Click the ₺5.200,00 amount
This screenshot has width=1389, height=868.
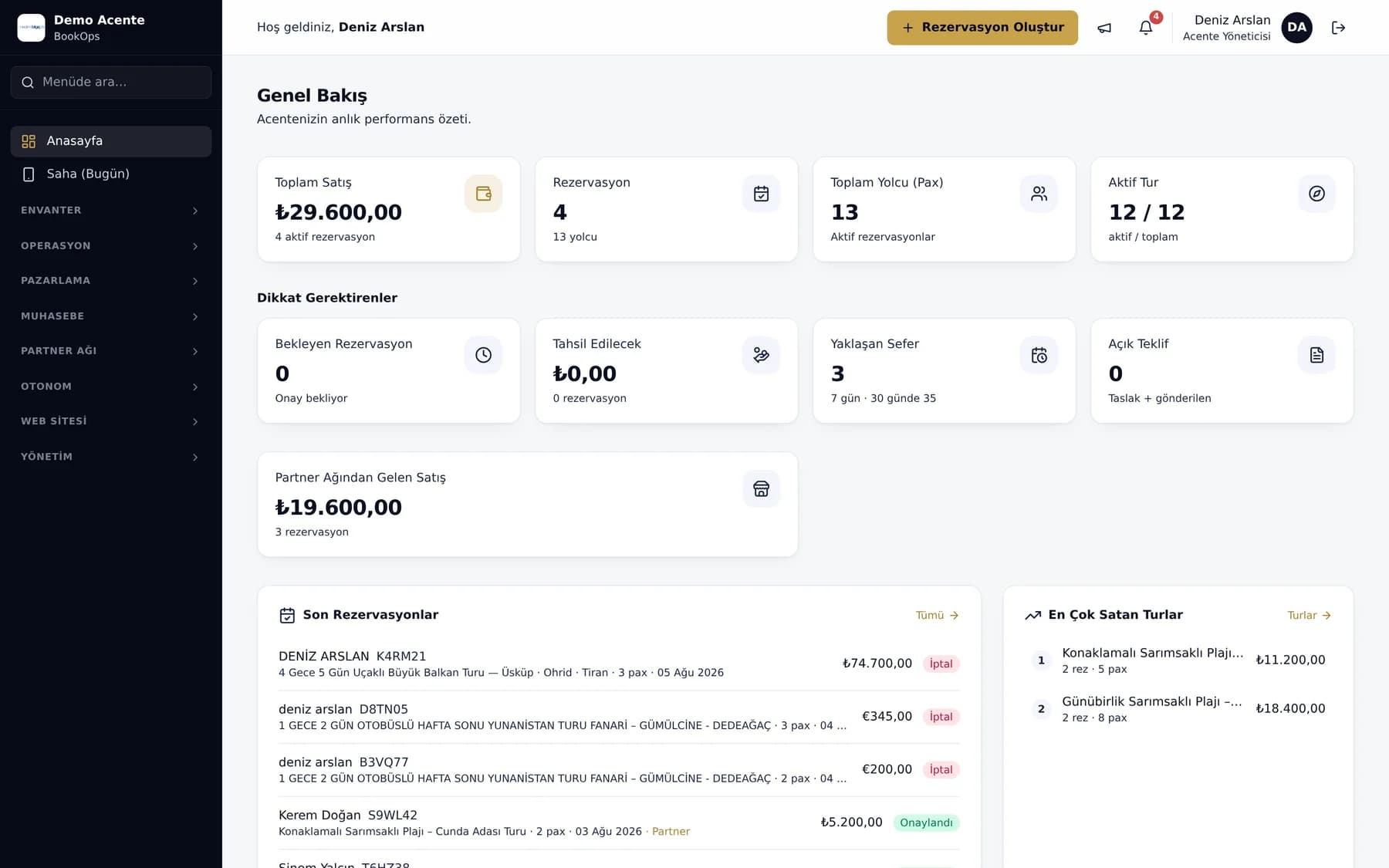click(851, 822)
